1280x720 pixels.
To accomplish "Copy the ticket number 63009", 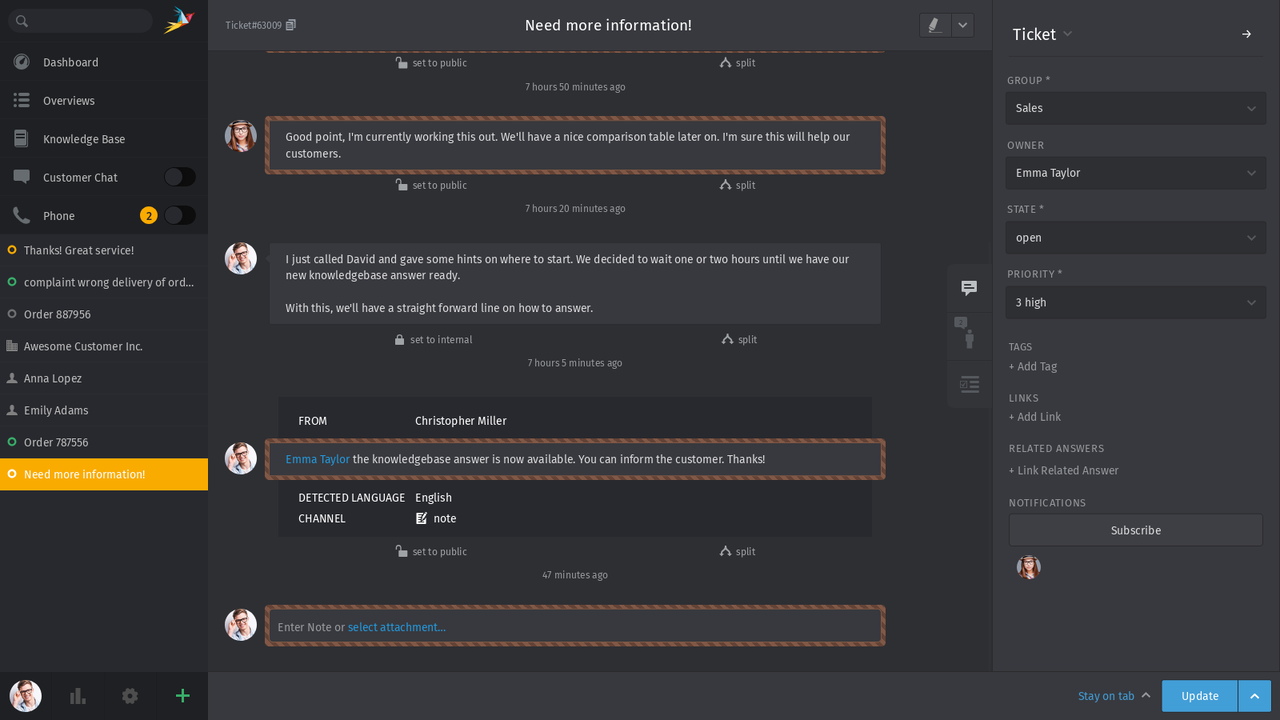I will [x=290, y=24].
